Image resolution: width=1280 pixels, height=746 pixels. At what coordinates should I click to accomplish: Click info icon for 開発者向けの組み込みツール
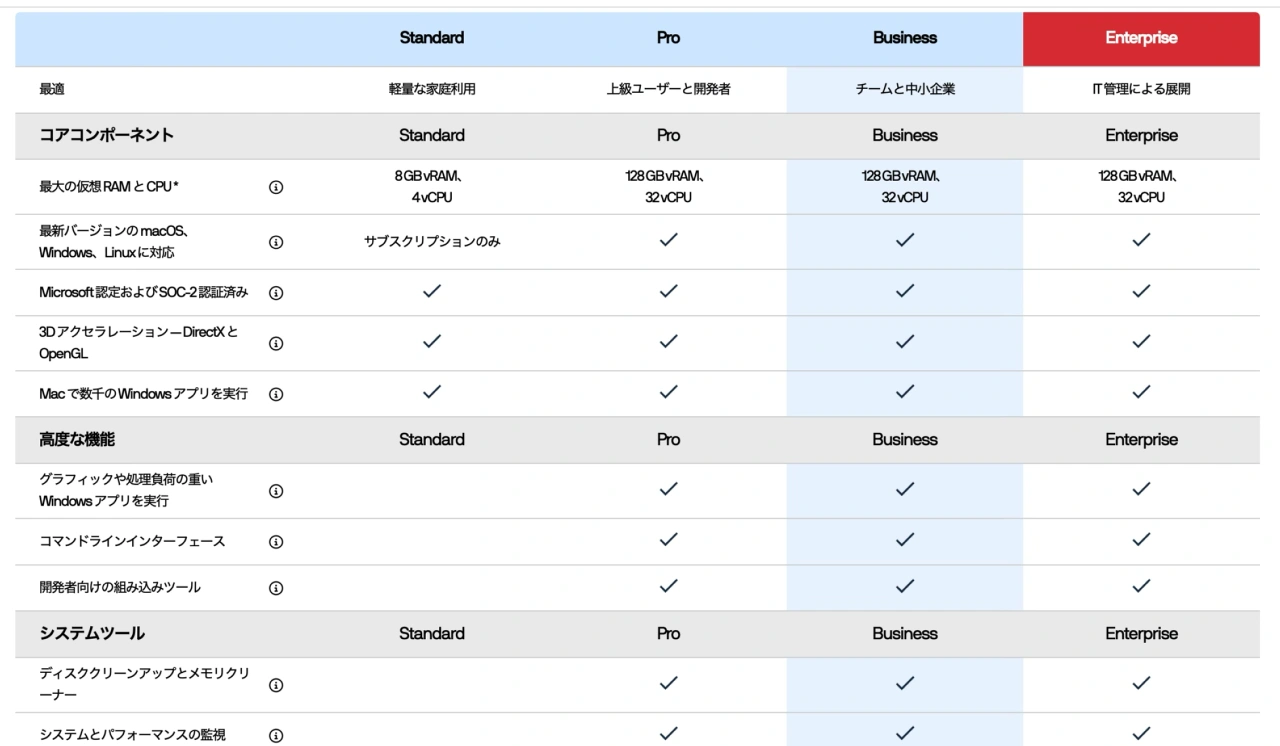pyautogui.click(x=276, y=588)
